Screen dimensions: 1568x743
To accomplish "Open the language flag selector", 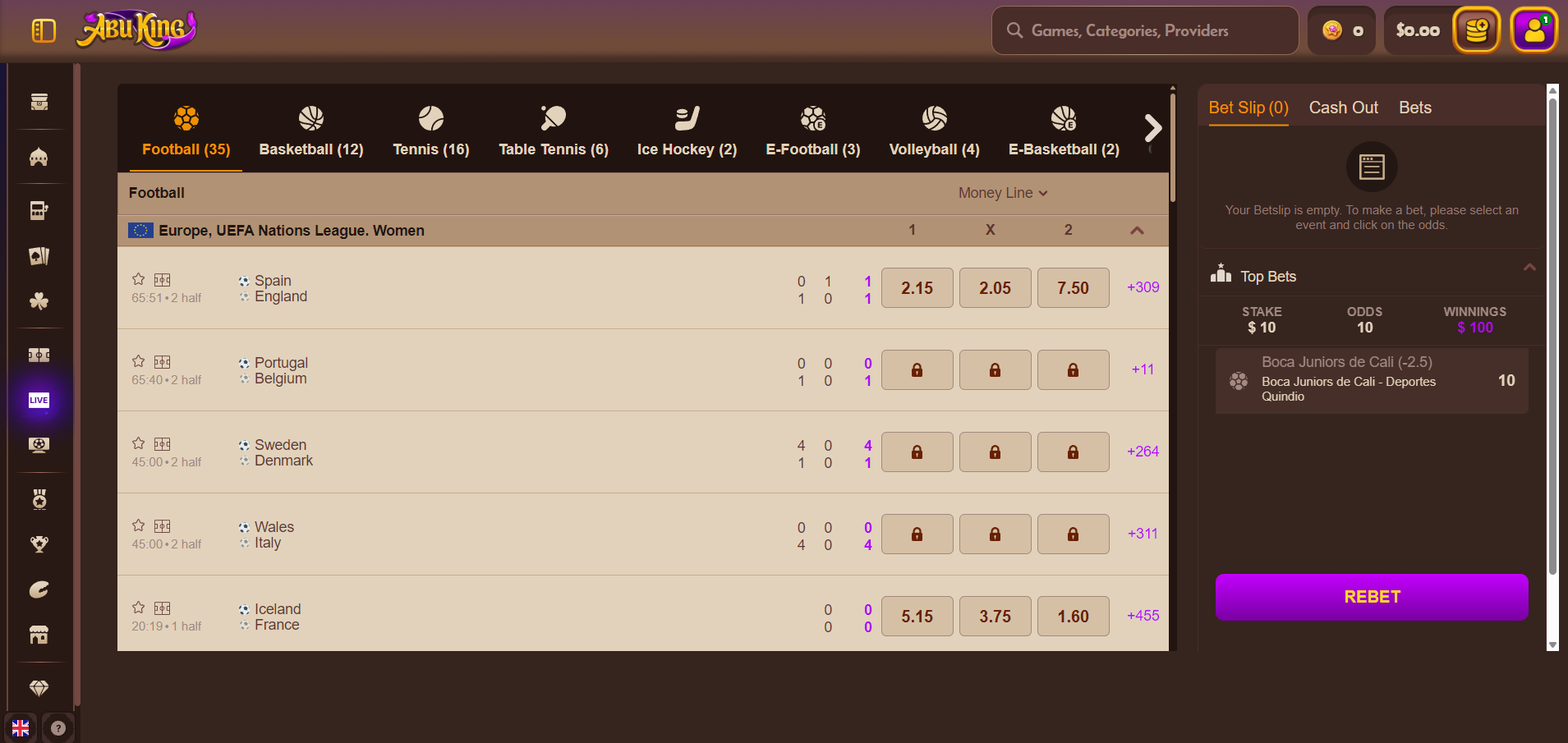I will [x=21, y=728].
